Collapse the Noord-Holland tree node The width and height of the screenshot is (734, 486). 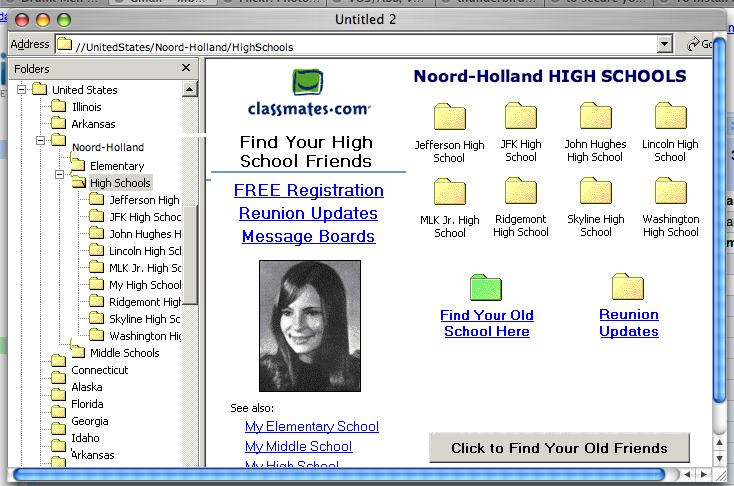(40, 140)
